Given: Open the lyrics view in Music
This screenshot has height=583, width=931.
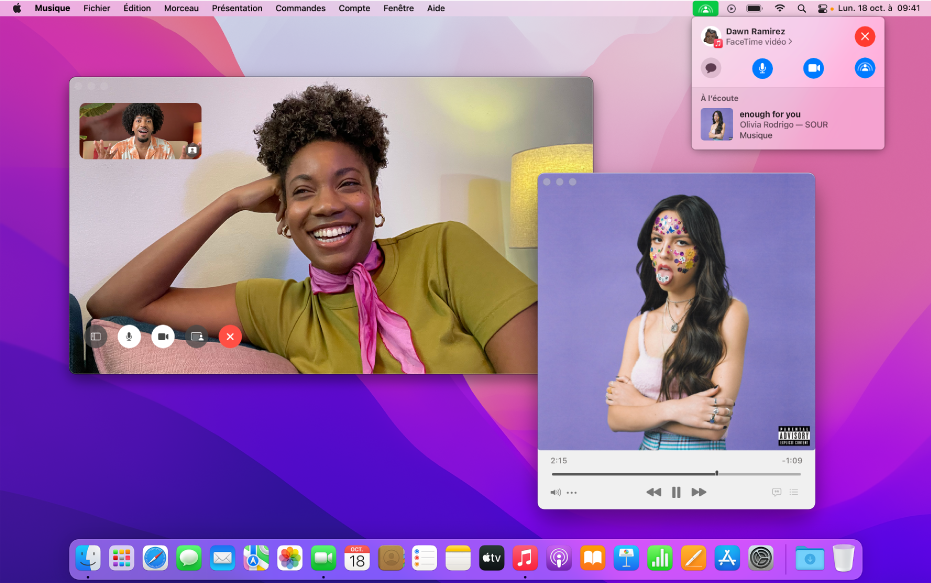Looking at the screenshot, I should tap(776, 491).
